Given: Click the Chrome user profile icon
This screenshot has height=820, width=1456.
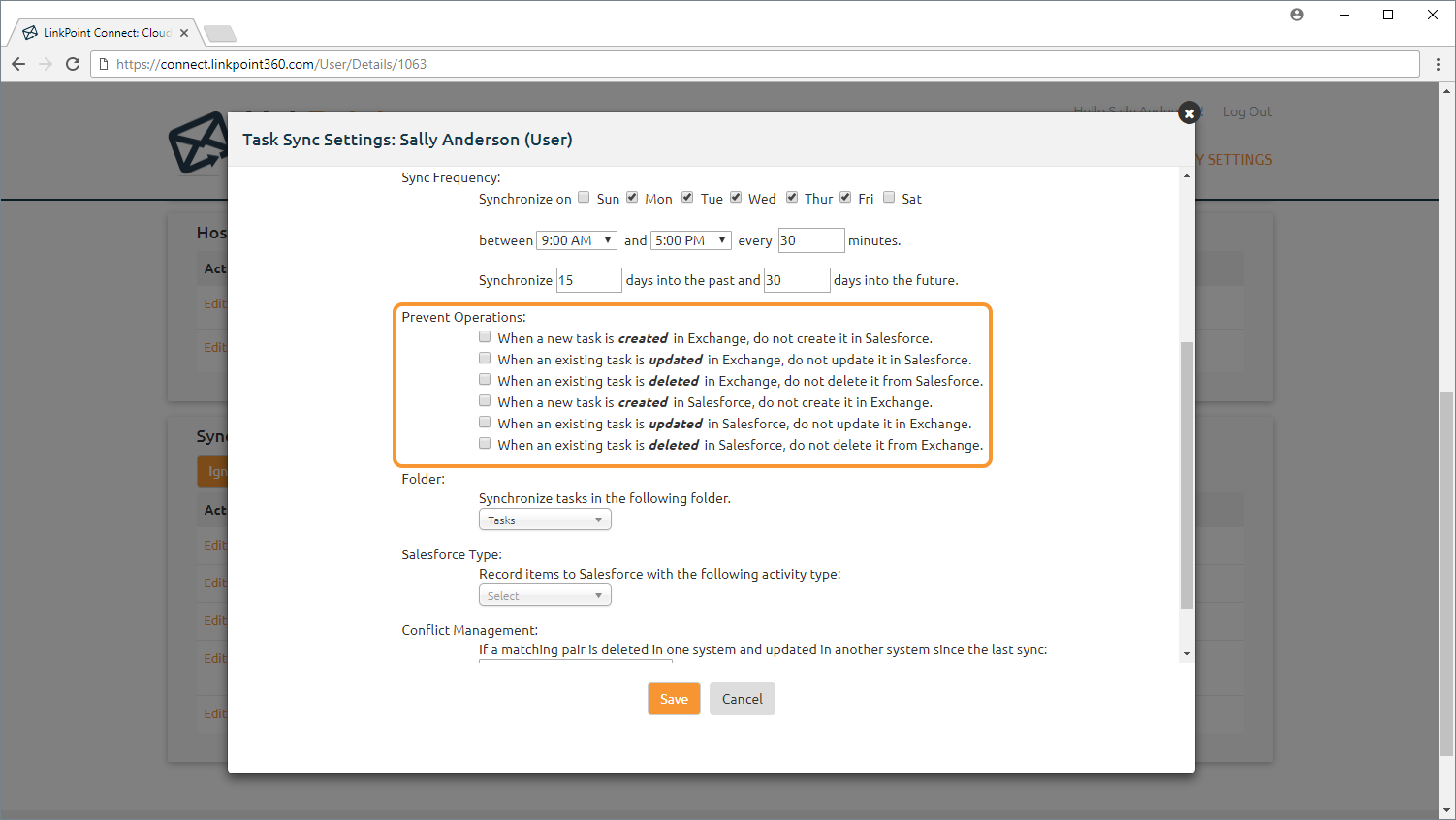Looking at the screenshot, I should tap(1297, 15).
